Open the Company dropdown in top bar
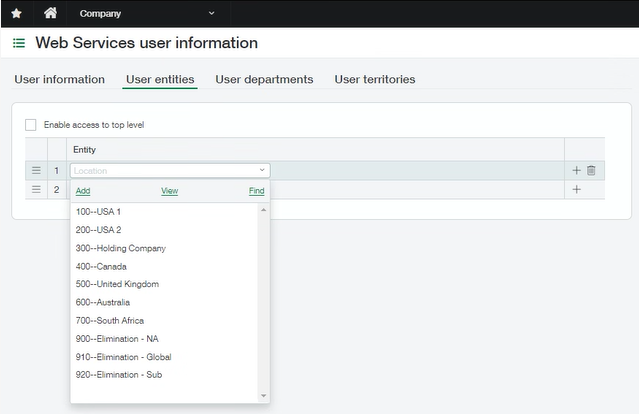Image resolution: width=639 pixels, height=414 pixels. 147,13
